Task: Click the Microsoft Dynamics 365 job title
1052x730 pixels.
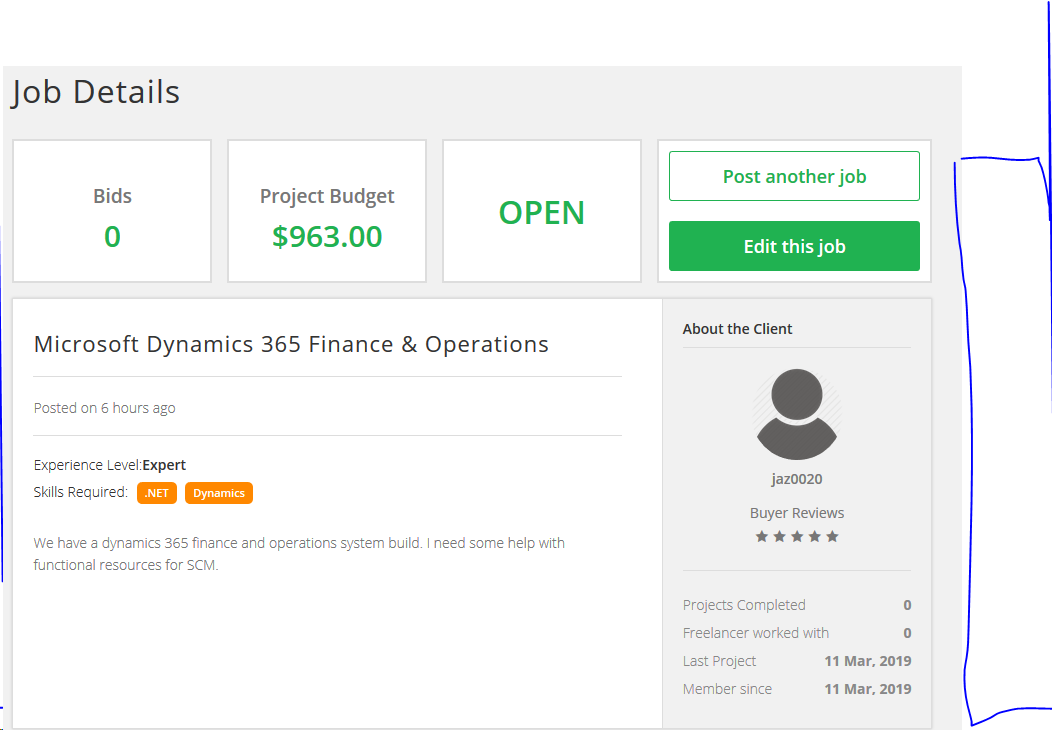Action: point(291,344)
